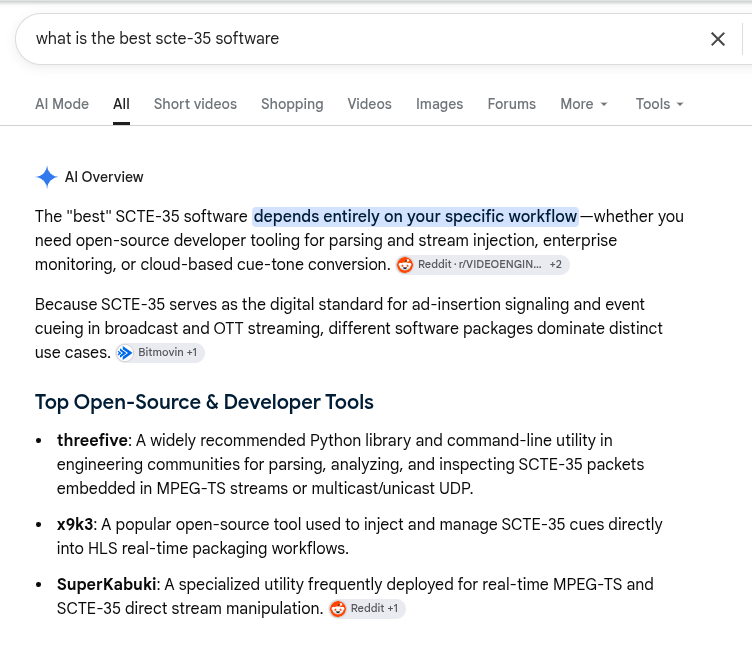Click the AI Overview sparkle icon
The height and width of the screenshot is (648, 752).
coord(47,177)
